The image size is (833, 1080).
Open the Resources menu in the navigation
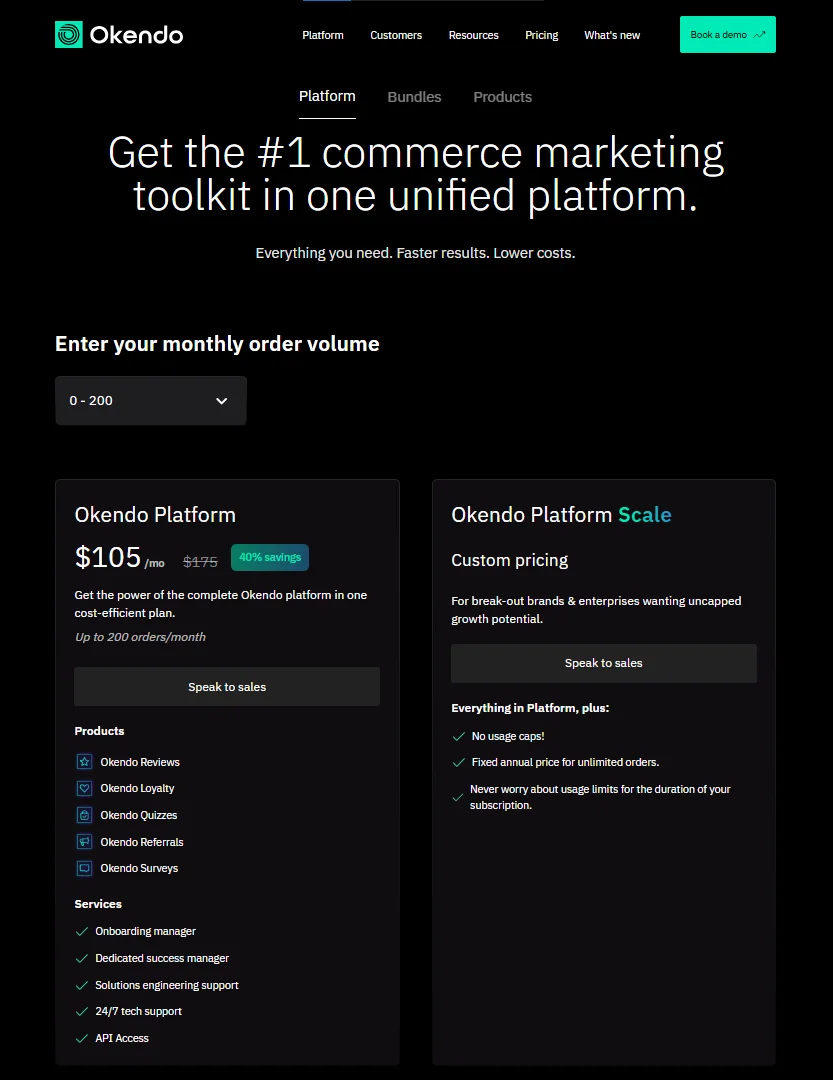473,34
